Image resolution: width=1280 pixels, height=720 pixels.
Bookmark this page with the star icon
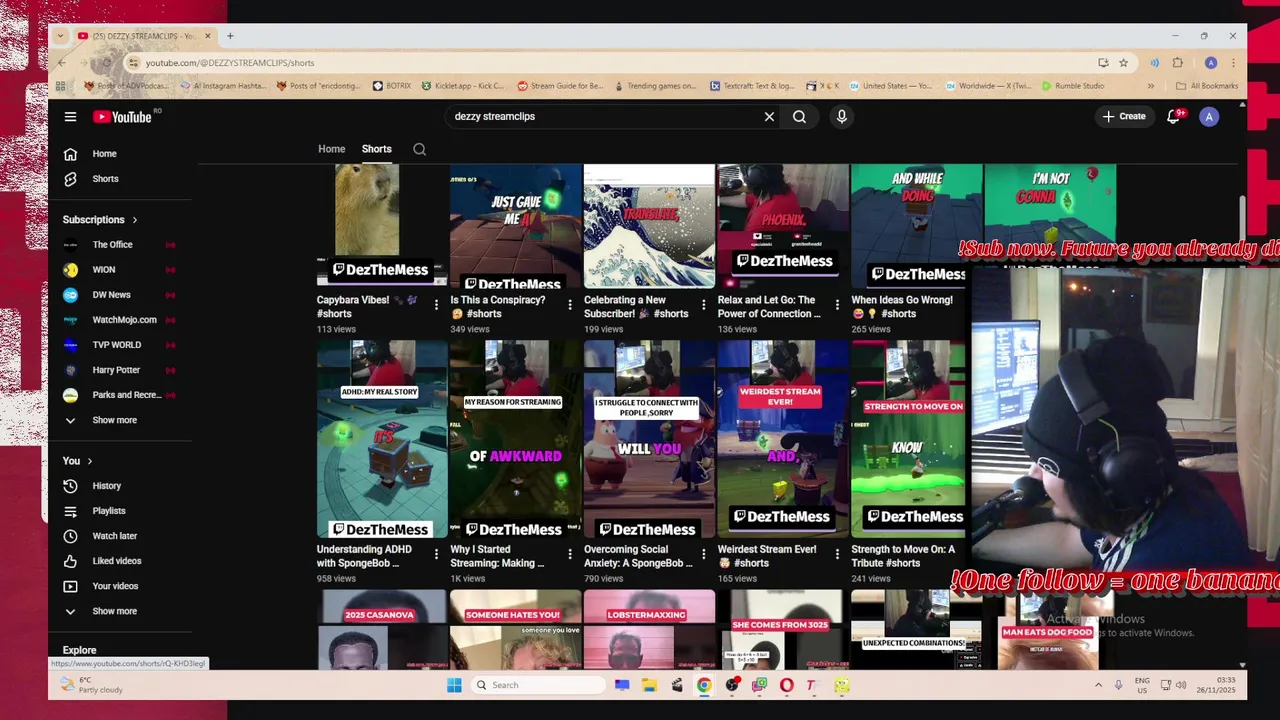click(x=1123, y=62)
